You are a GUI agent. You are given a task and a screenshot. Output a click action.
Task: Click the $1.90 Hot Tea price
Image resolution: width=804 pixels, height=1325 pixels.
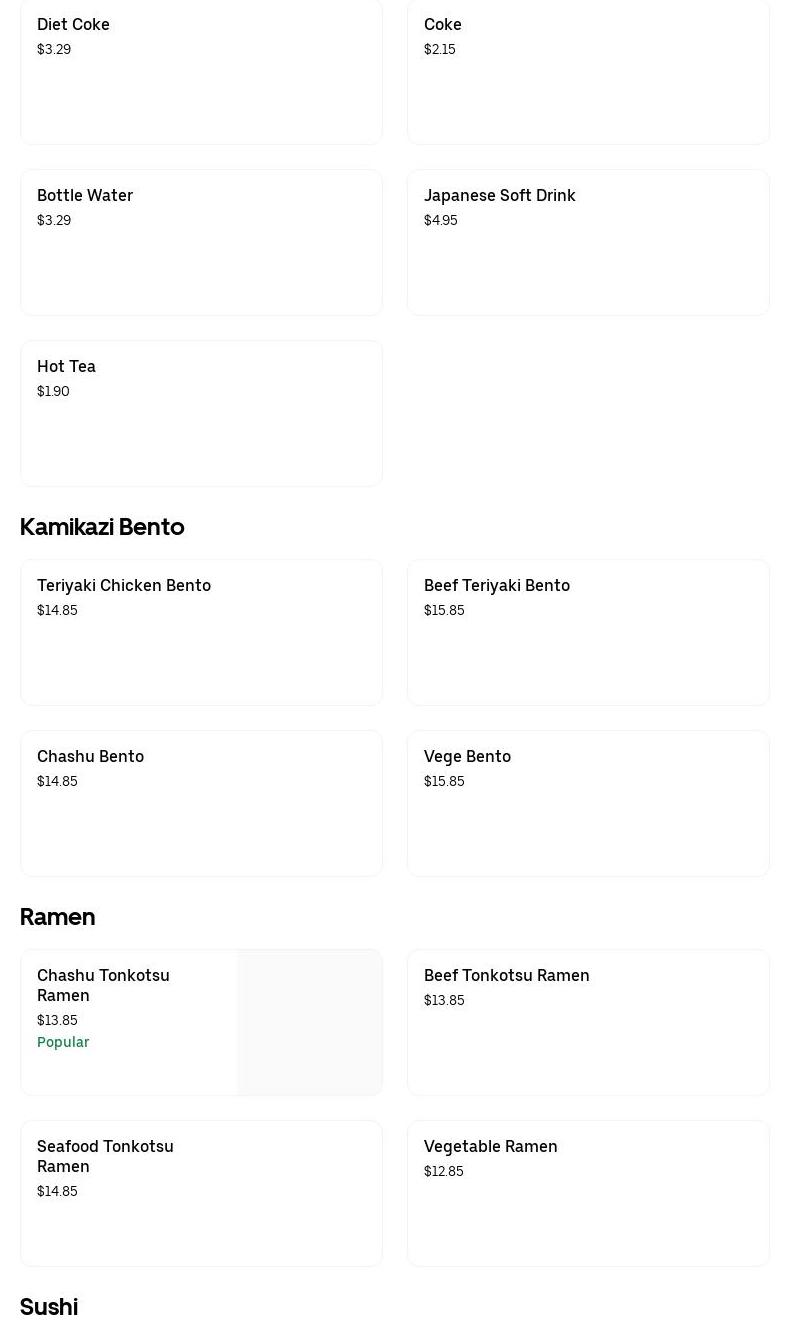[53, 392]
